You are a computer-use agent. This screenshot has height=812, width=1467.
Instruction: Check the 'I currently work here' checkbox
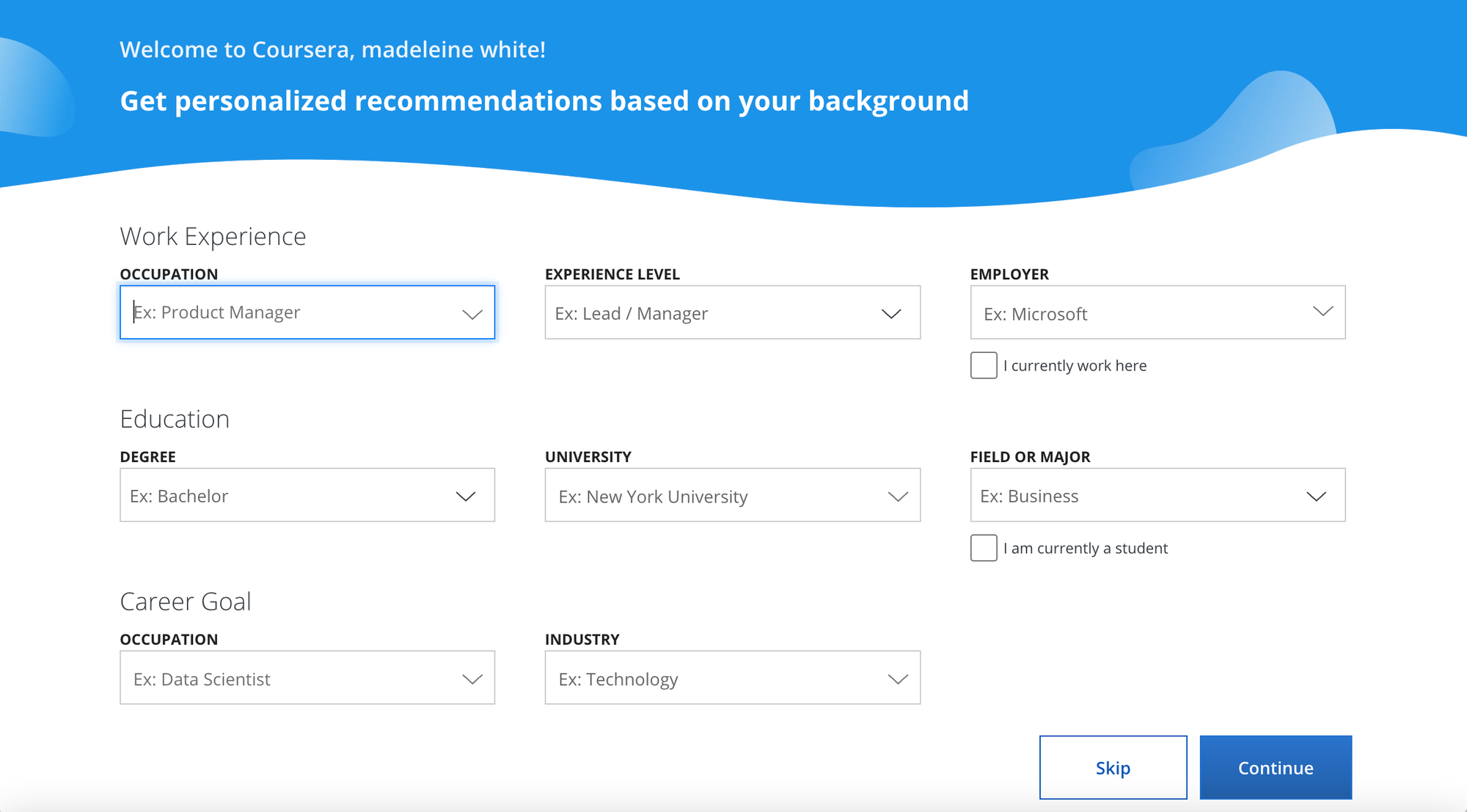pos(983,365)
